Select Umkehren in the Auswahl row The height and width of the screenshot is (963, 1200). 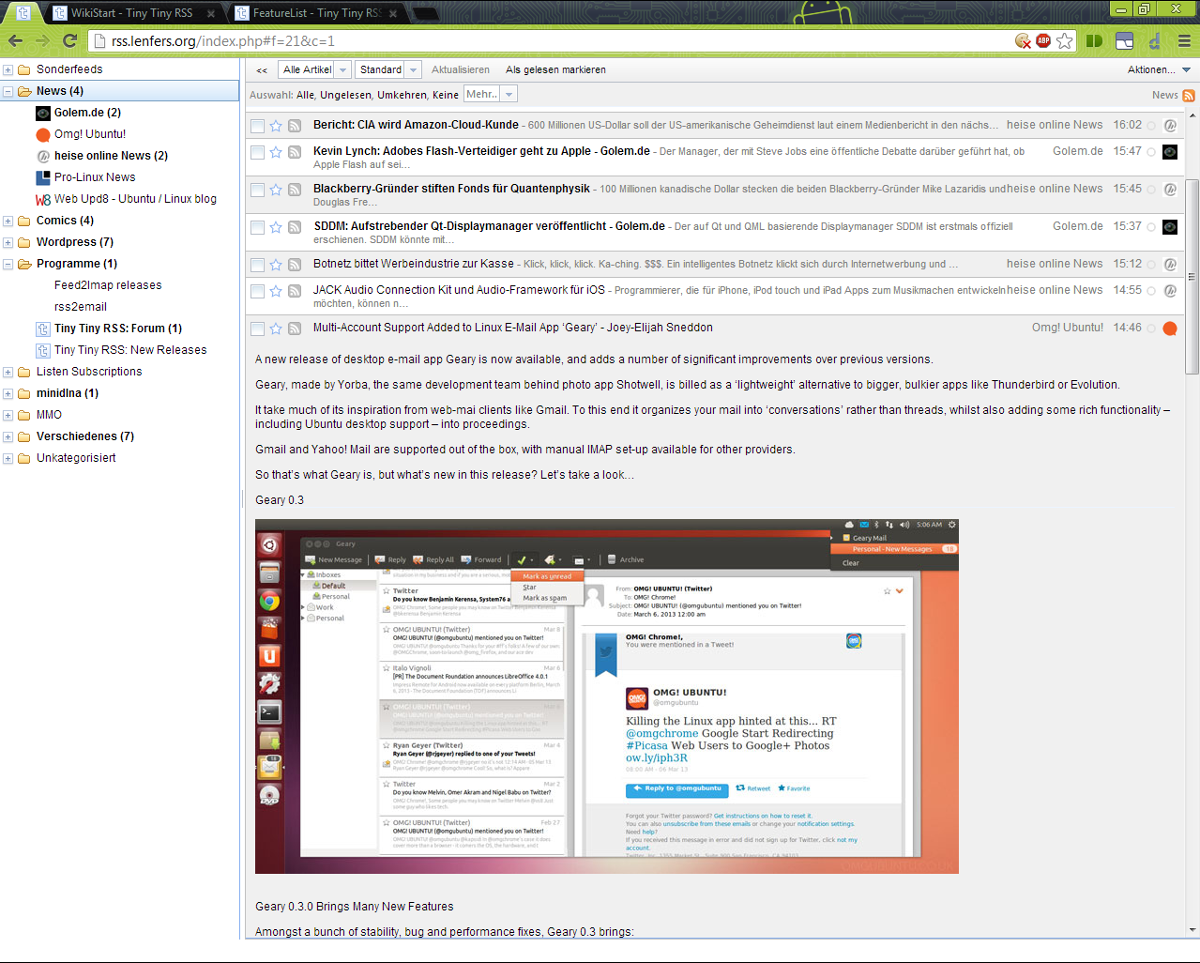[400, 95]
